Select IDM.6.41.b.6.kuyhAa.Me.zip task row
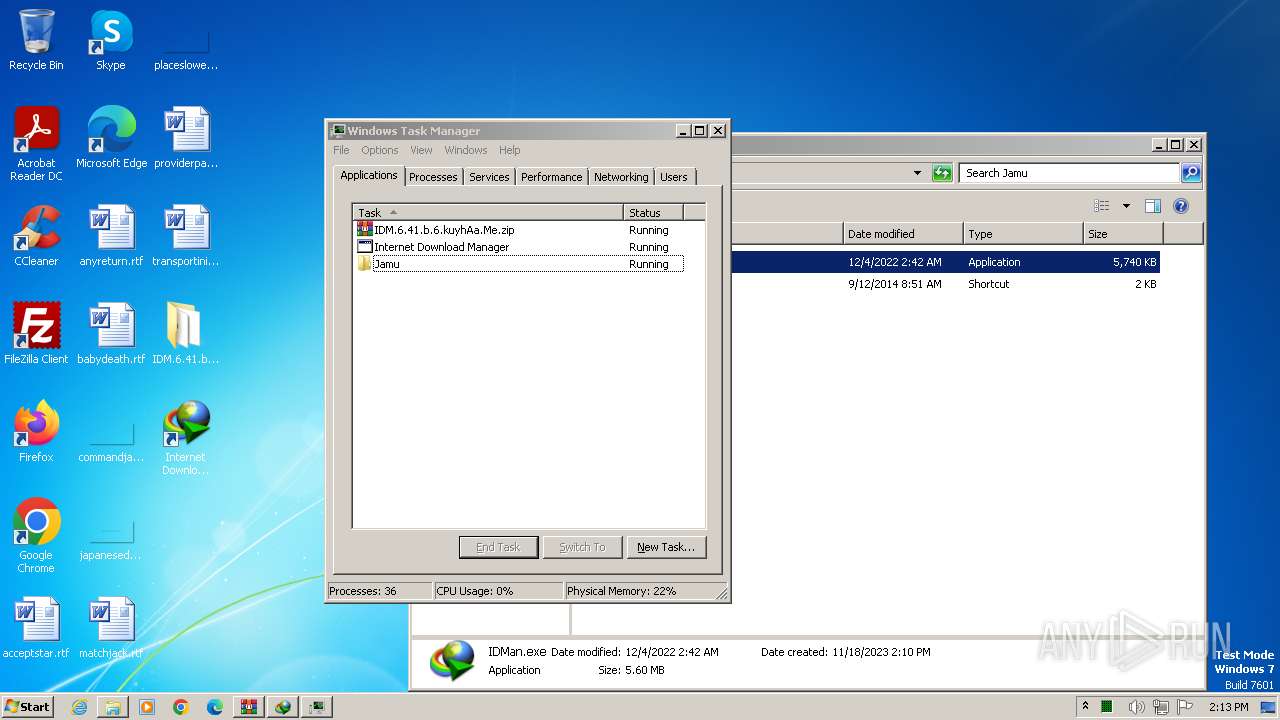The image size is (1280, 720). tap(520, 230)
